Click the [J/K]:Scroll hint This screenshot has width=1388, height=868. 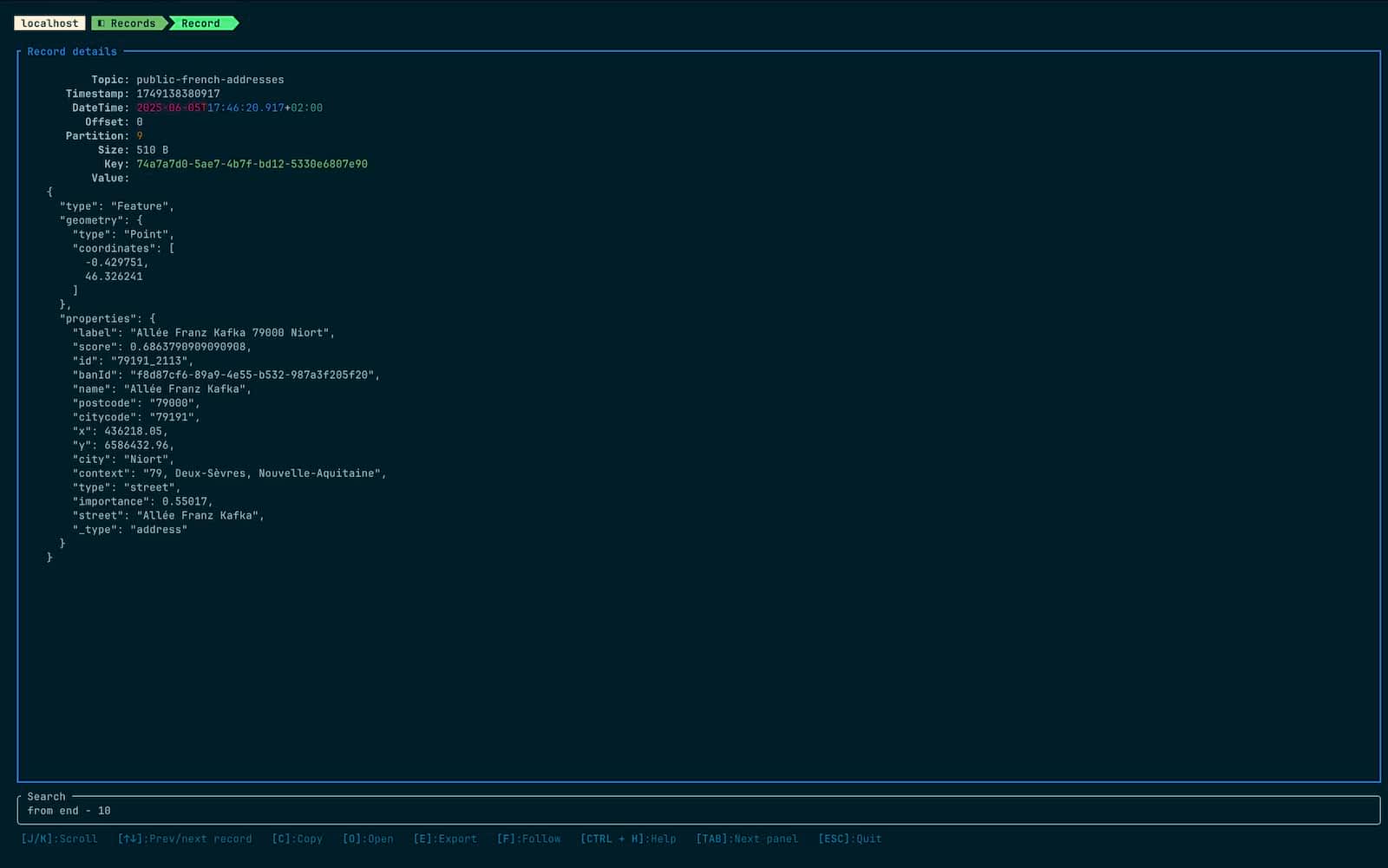(59, 839)
